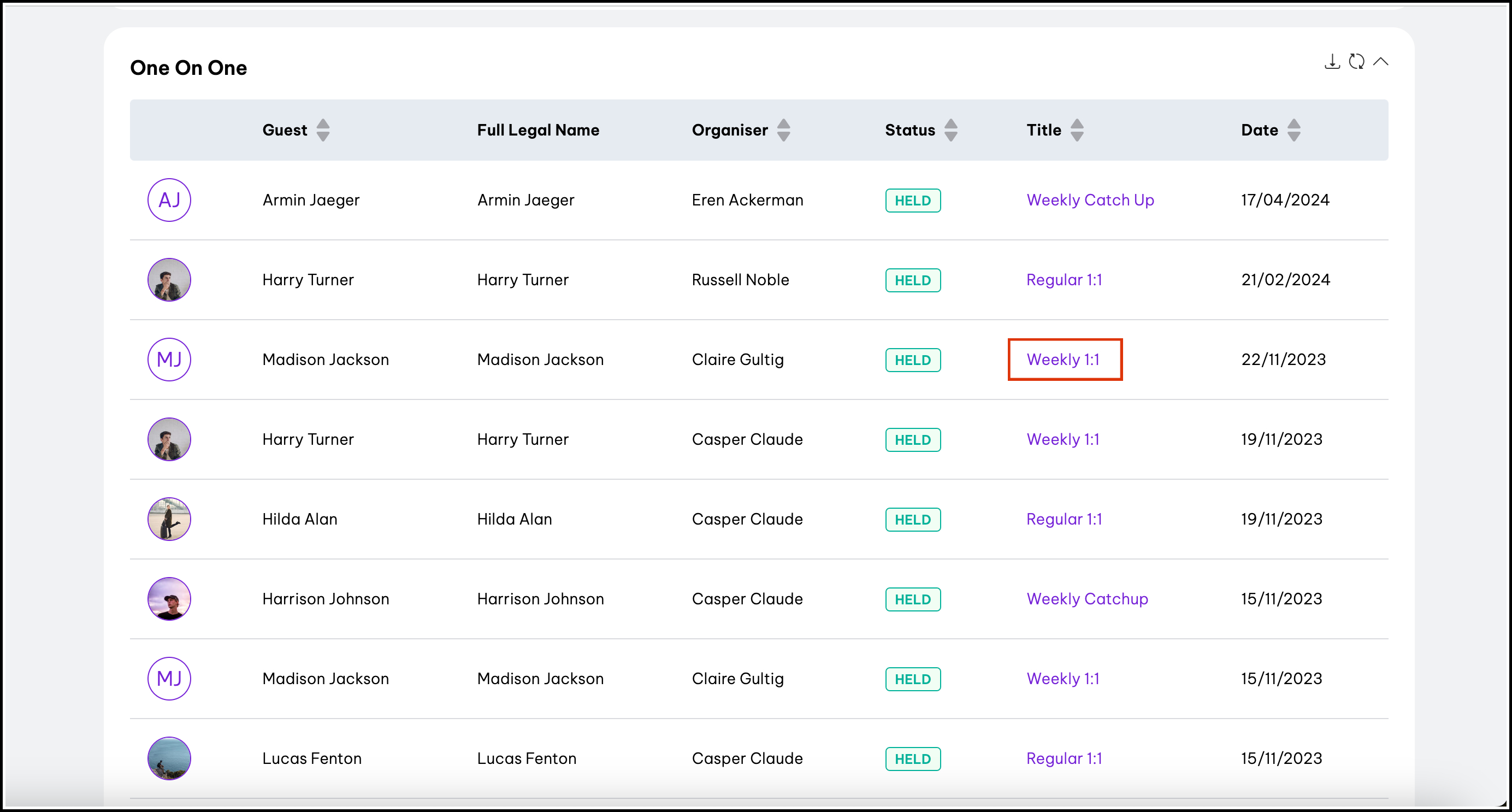Sort table by Title column arrows
The width and height of the screenshot is (1512, 812).
(1077, 130)
